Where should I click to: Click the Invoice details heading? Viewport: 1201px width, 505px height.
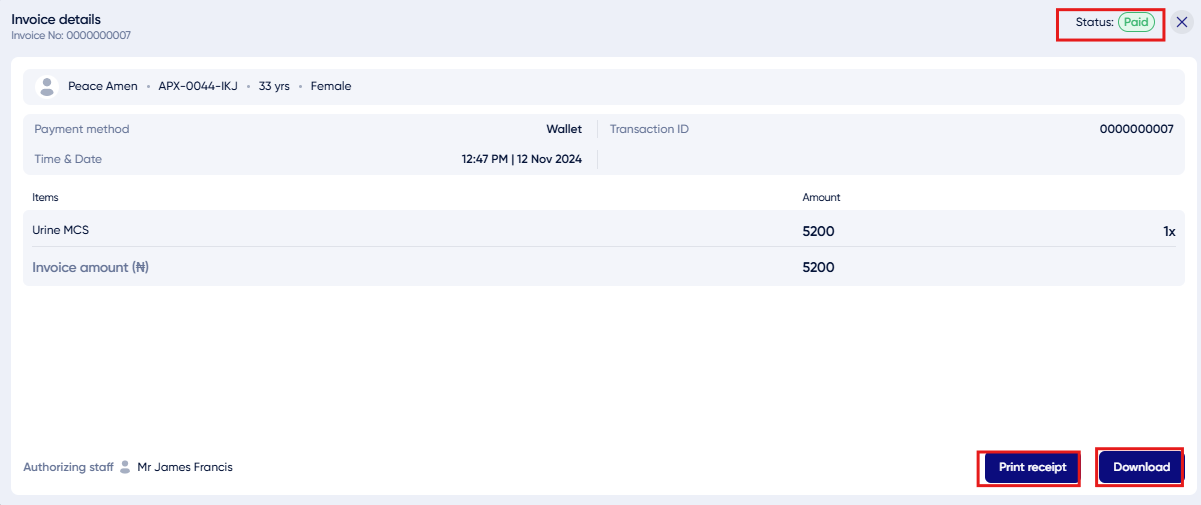pos(56,19)
